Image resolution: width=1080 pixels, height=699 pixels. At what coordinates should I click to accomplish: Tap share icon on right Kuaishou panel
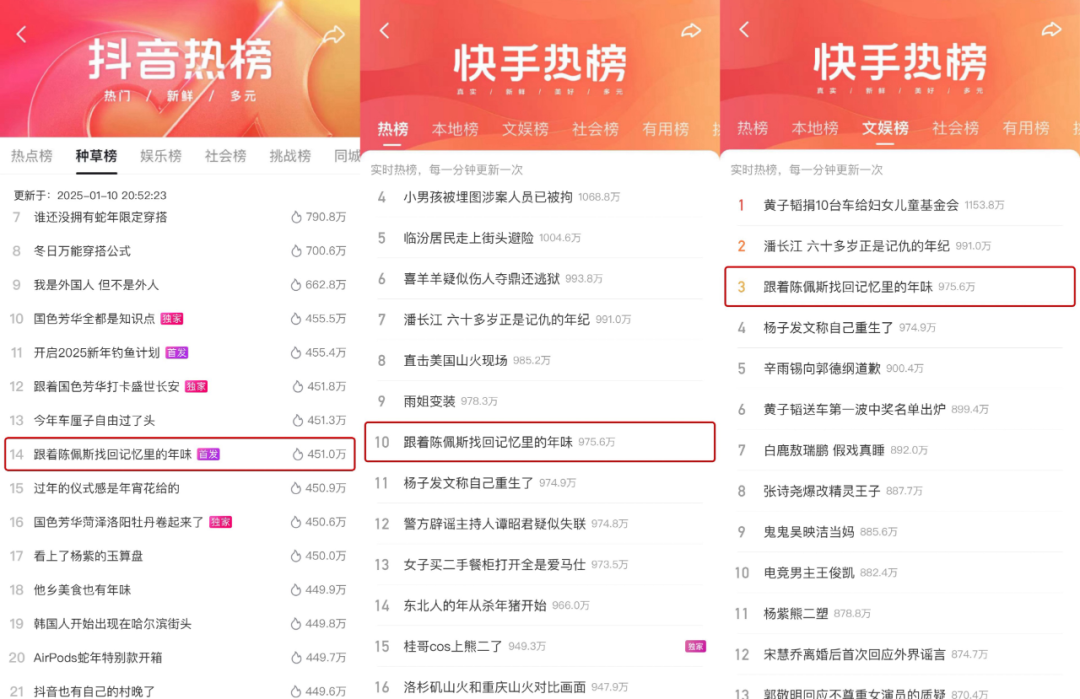(x=1051, y=29)
